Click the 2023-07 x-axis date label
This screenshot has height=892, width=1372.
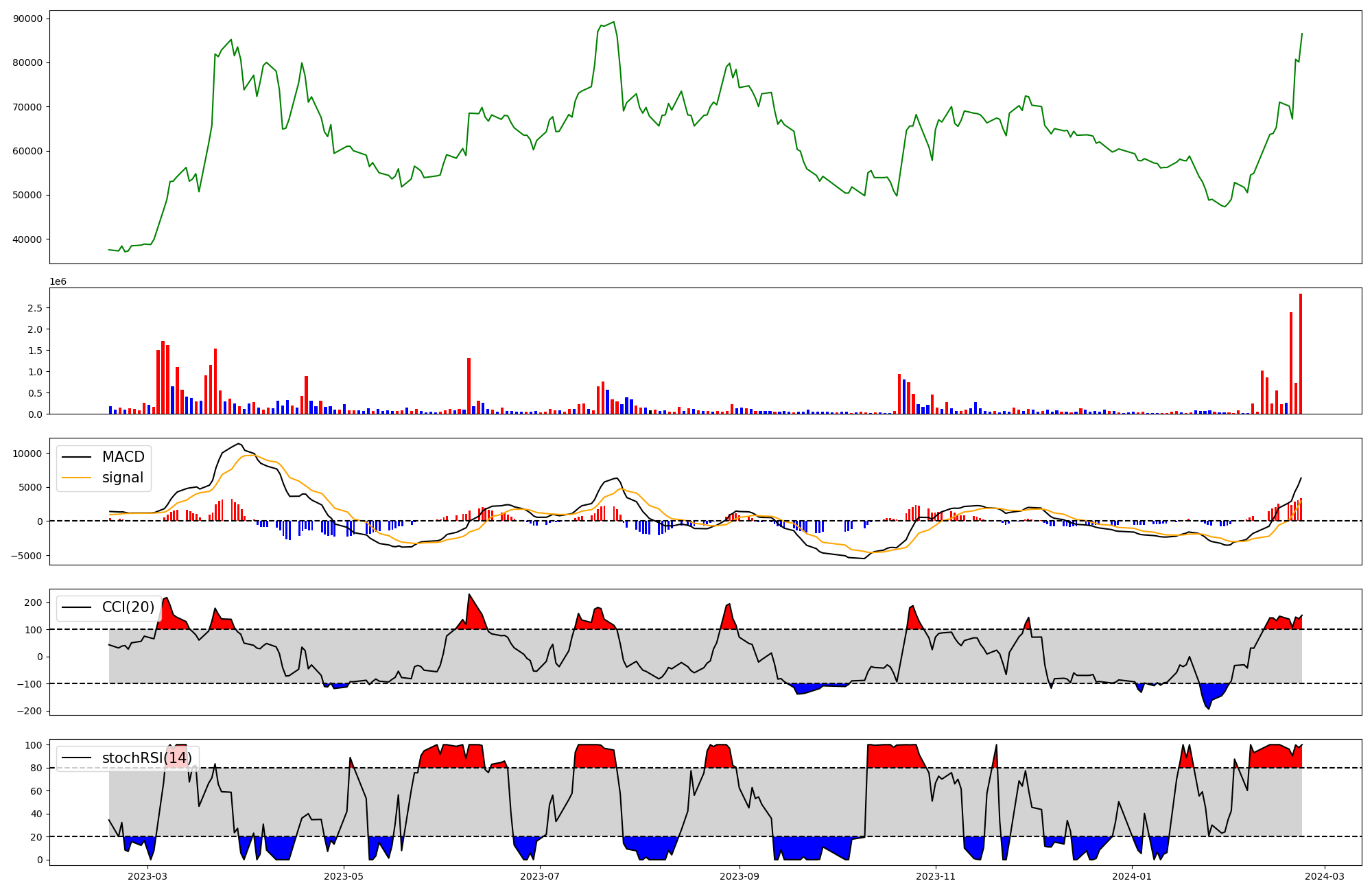(x=541, y=876)
